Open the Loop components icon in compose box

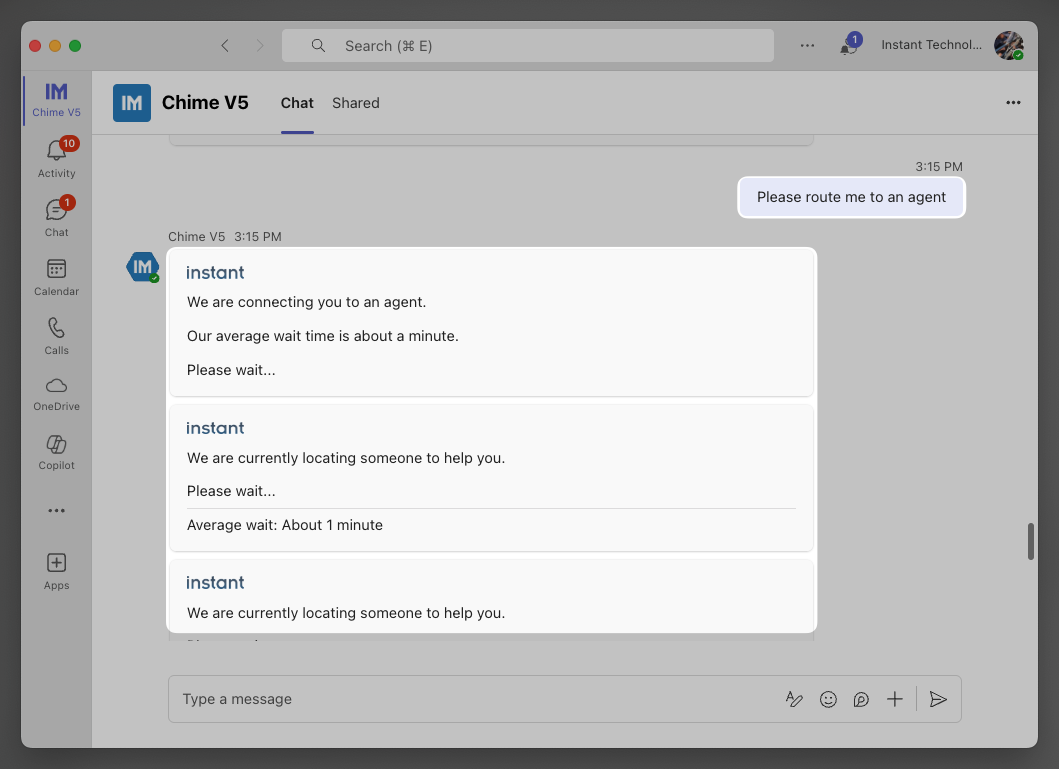pyautogui.click(x=861, y=699)
